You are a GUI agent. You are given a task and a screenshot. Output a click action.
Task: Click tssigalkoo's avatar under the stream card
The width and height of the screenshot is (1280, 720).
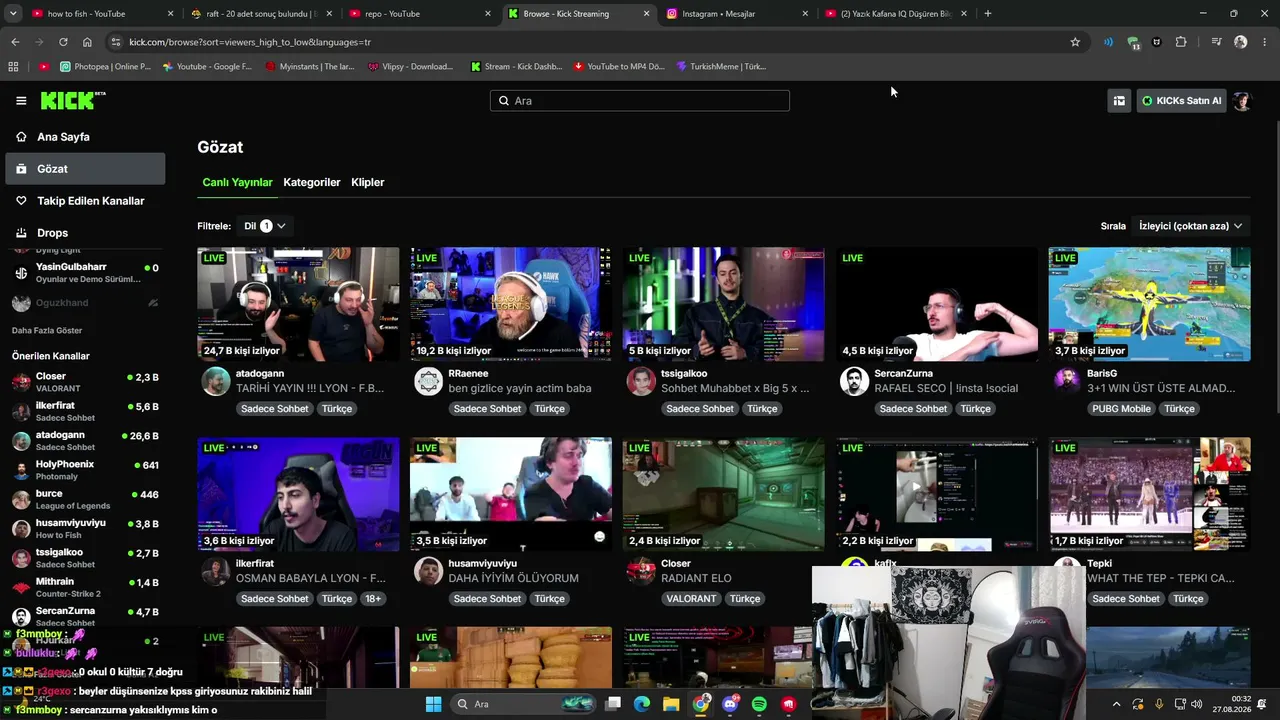pos(641,381)
